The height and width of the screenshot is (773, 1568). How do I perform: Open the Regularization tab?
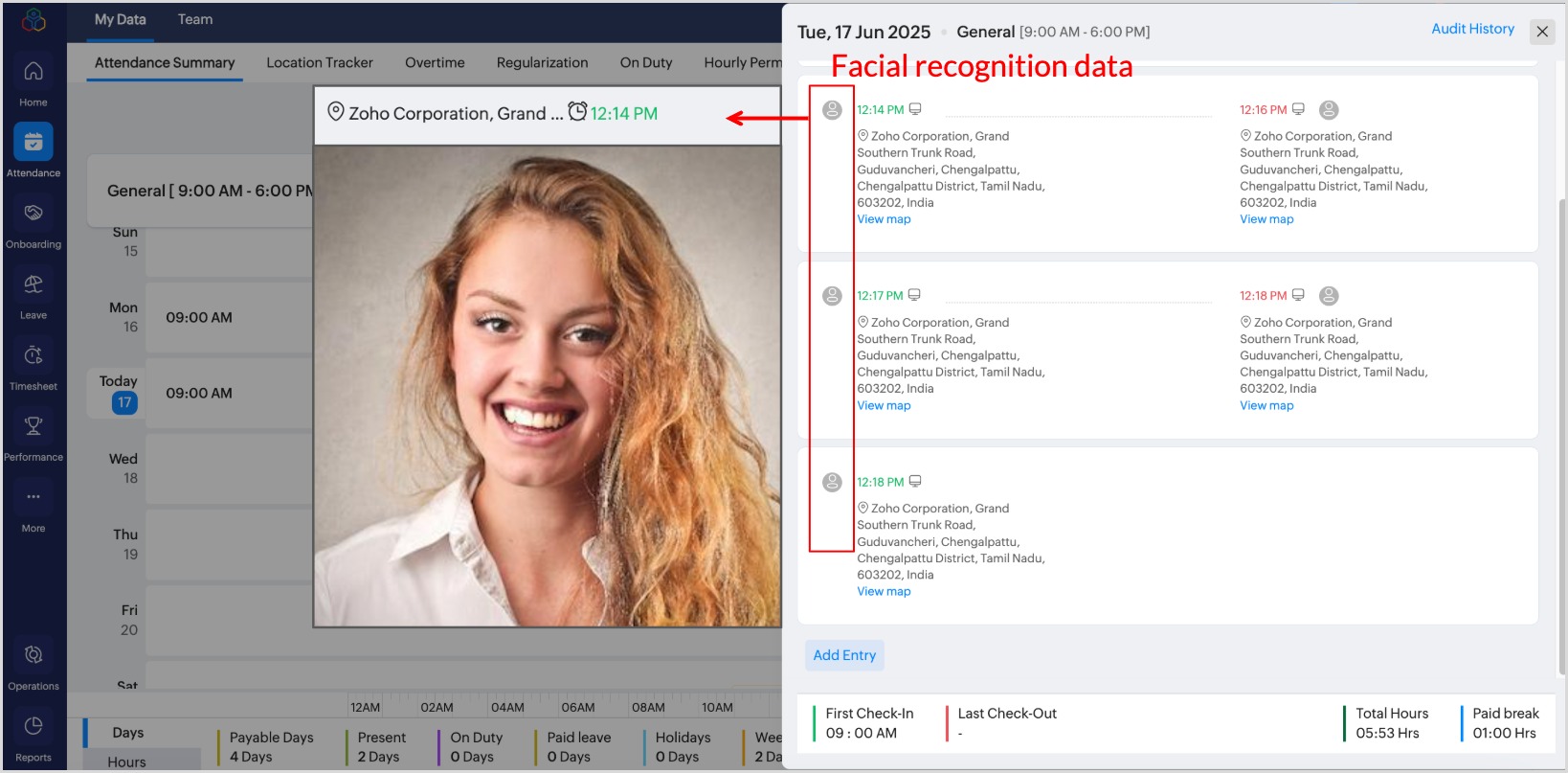[x=543, y=62]
